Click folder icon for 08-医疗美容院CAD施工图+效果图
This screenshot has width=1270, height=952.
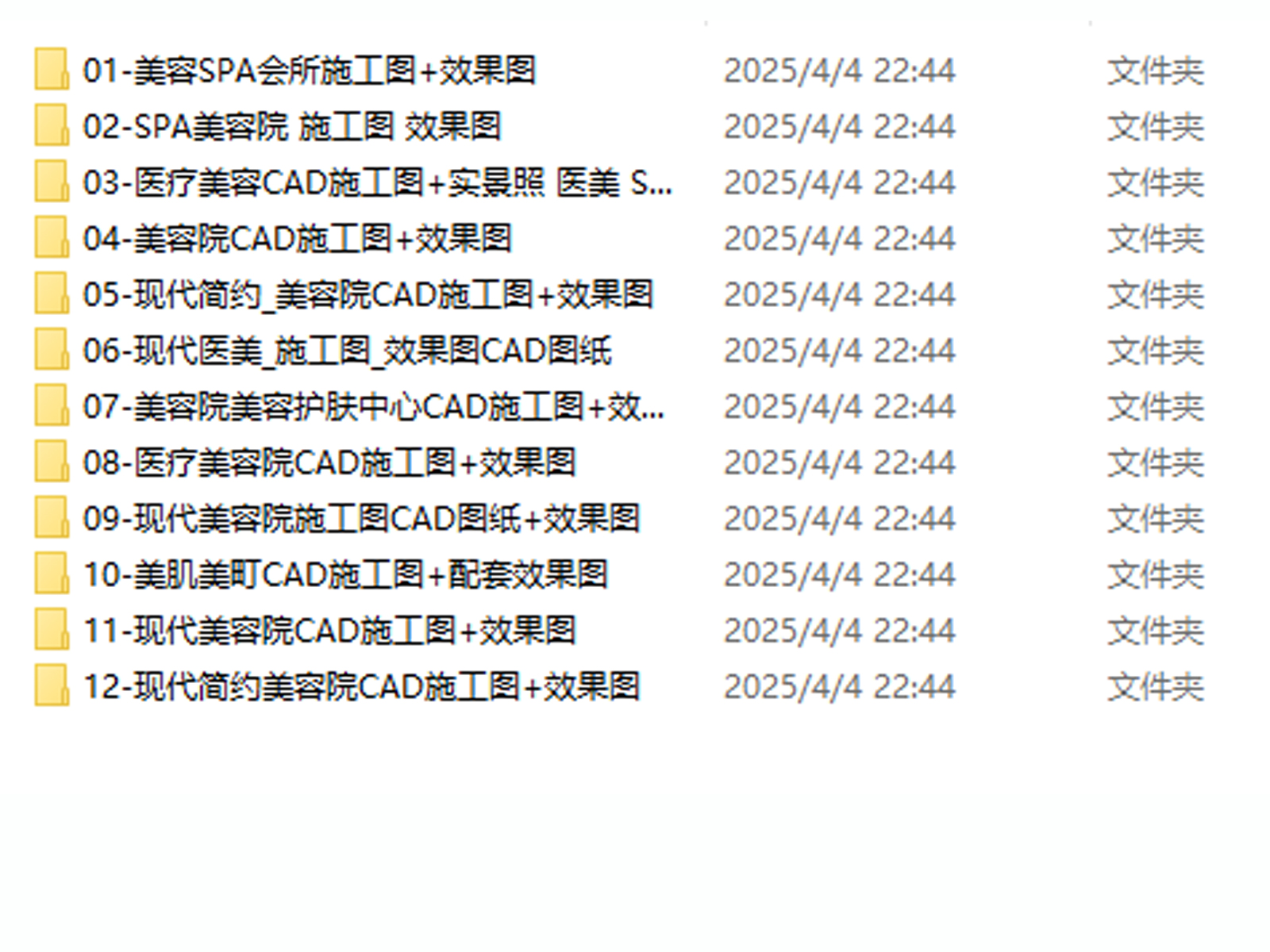pyautogui.click(x=52, y=463)
